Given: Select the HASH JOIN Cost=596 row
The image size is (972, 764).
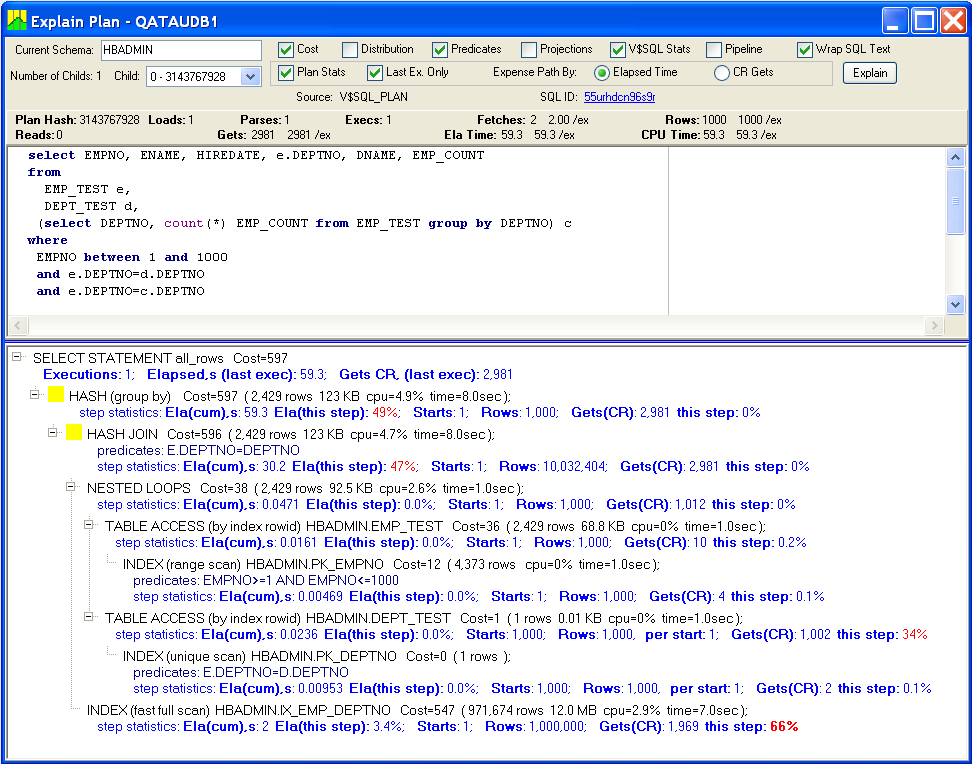Looking at the screenshot, I should (291, 433).
